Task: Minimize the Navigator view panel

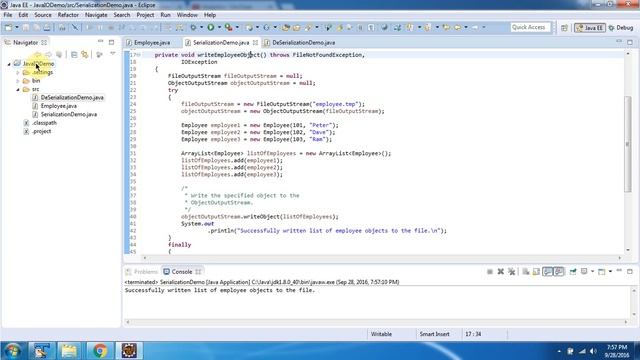Action: click(100, 42)
